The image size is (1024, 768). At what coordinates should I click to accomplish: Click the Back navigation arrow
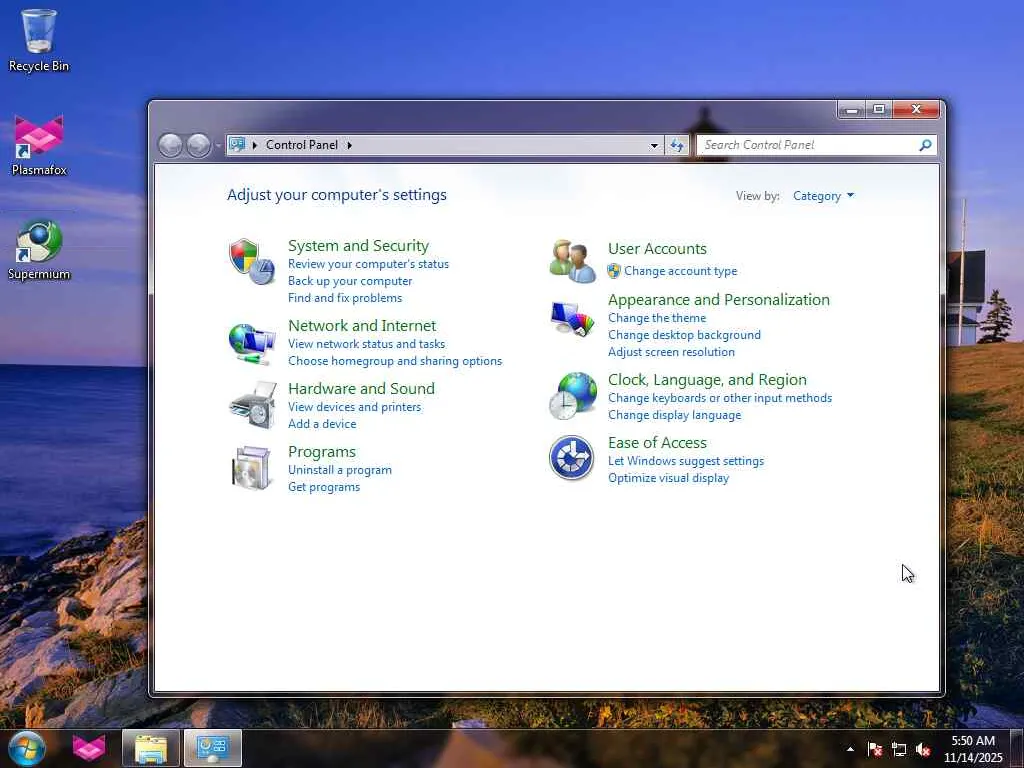click(170, 145)
